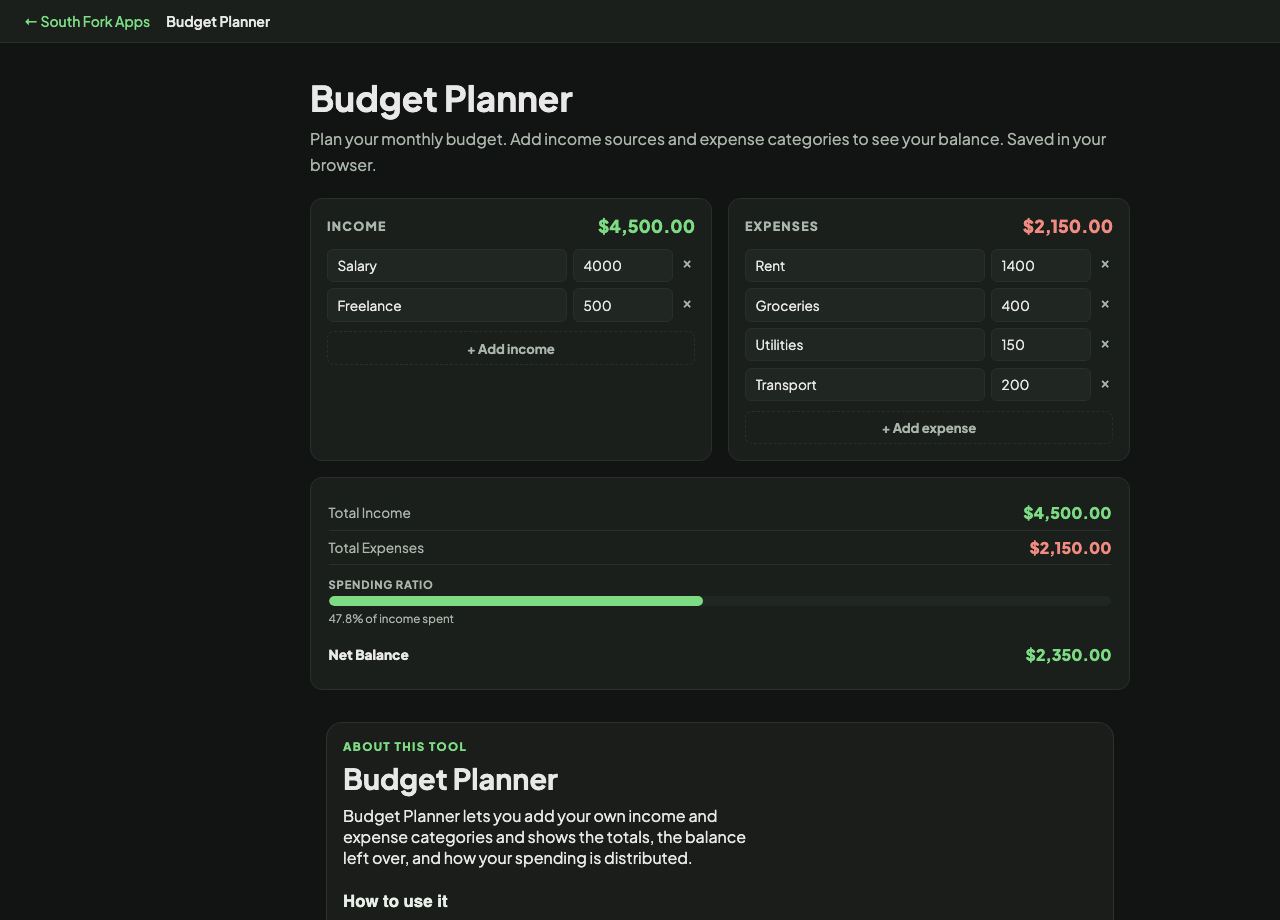Edit the Salary amount 4000 field
1280x920 pixels.
coord(623,266)
